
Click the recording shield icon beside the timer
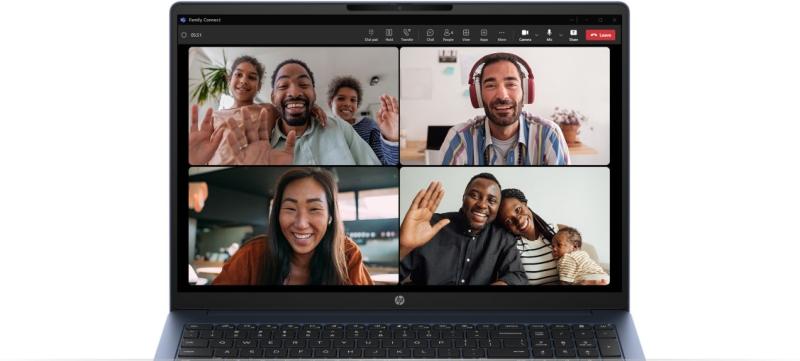[184, 35]
